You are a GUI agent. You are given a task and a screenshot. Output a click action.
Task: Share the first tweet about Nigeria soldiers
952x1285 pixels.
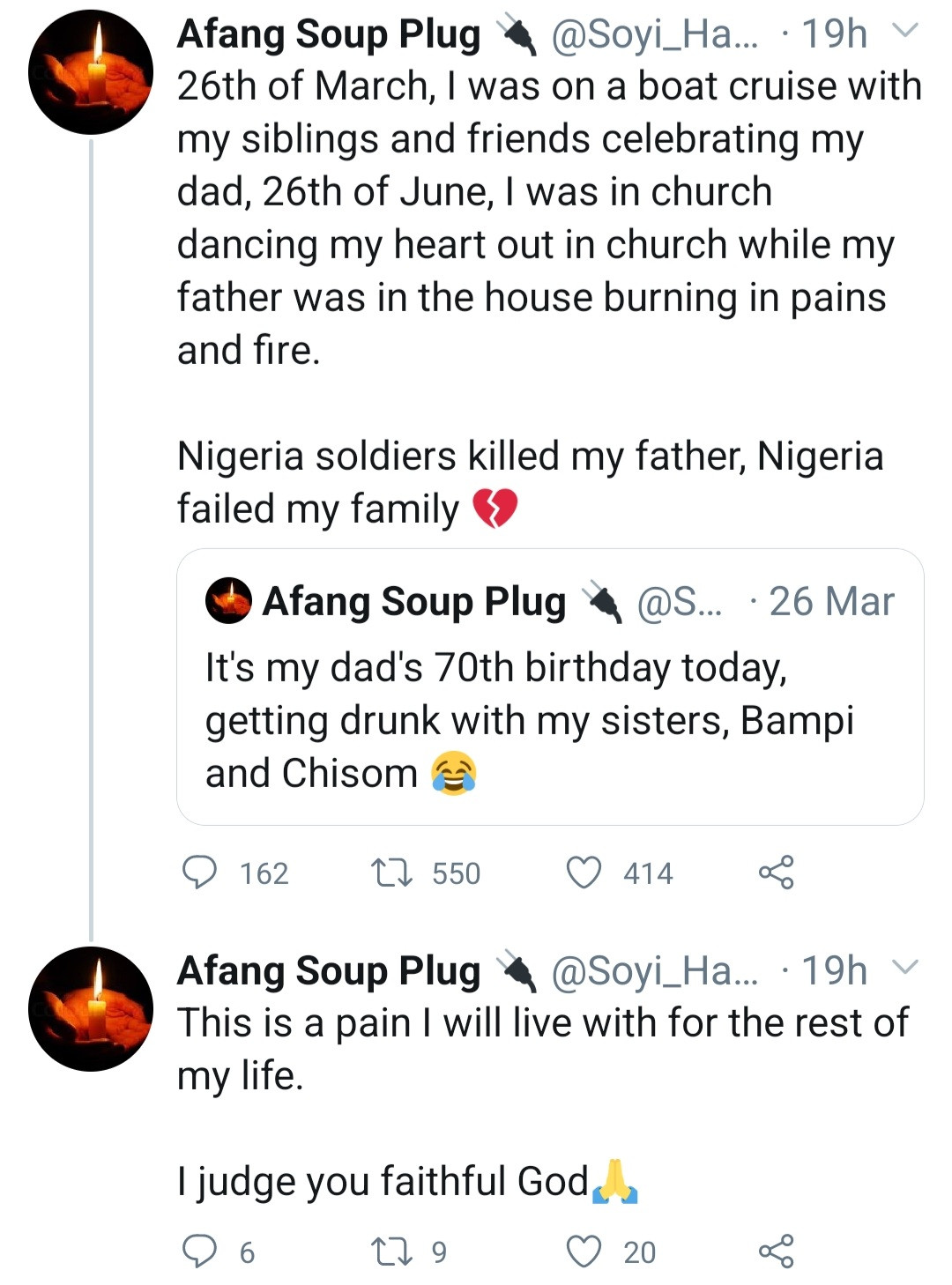(x=776, y=873)
